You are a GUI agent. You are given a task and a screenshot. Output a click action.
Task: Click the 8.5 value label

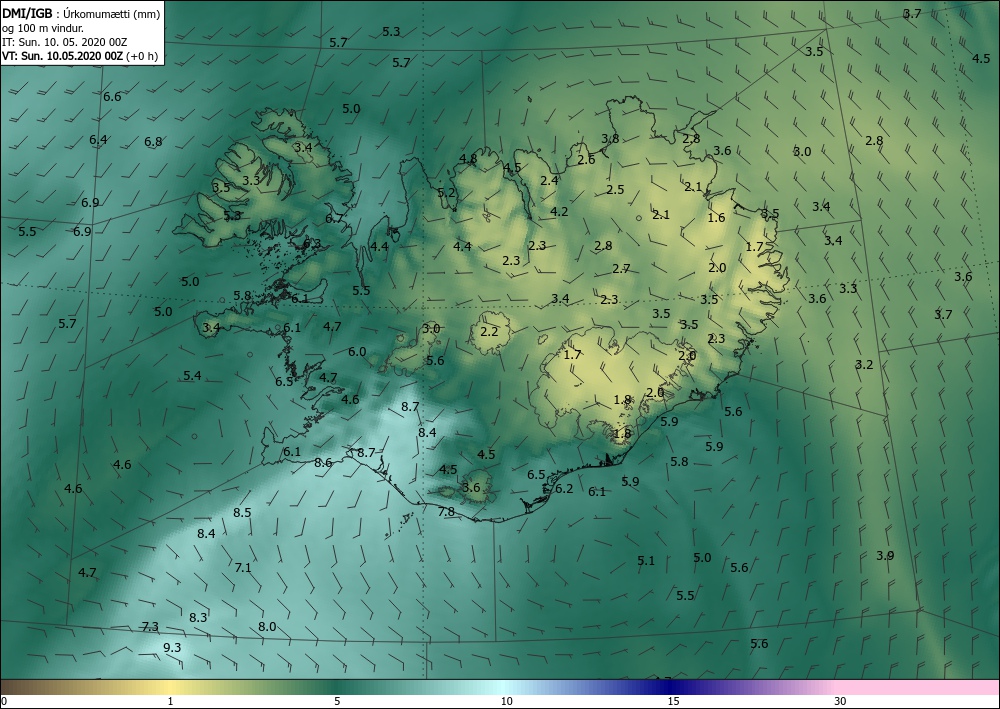coord(242,513)
